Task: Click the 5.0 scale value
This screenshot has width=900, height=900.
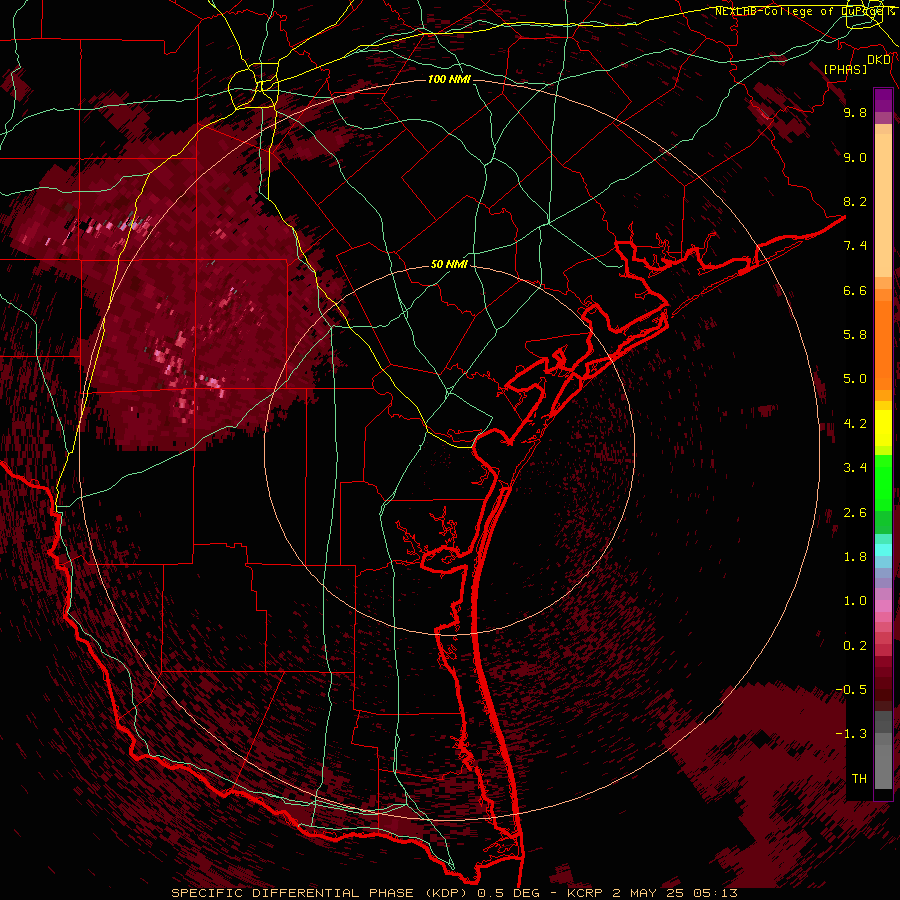Action: point(855,379)
